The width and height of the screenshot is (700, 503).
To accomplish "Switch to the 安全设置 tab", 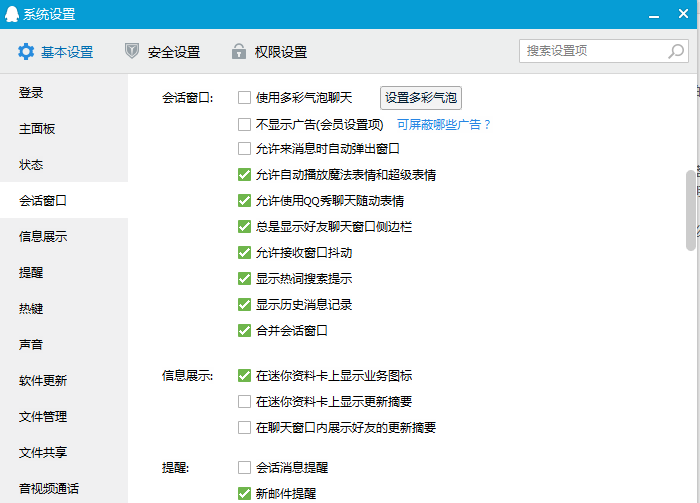I will coord(162,52).
